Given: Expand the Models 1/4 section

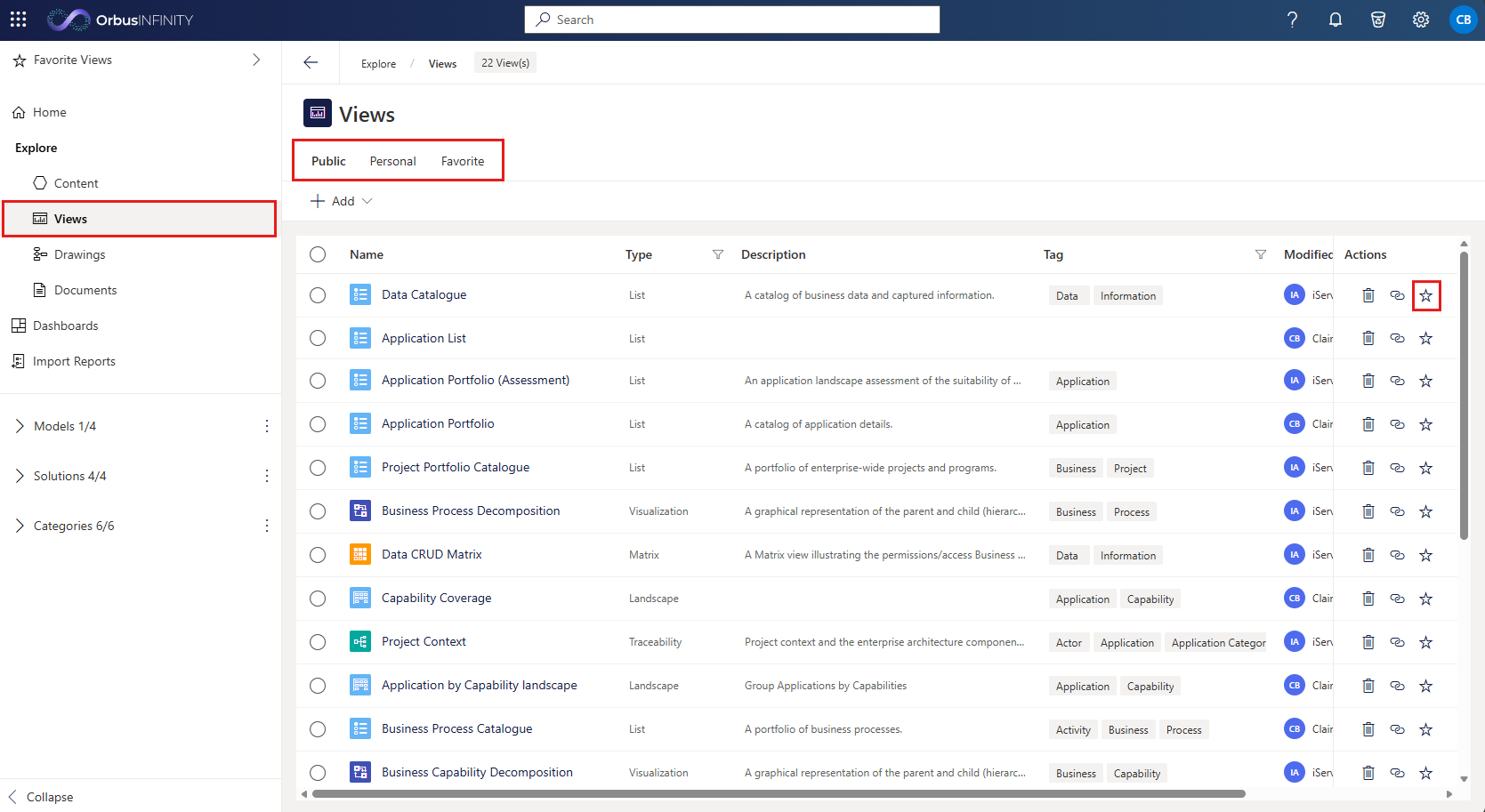Looking at the screenshot, I should pos(20,426).
